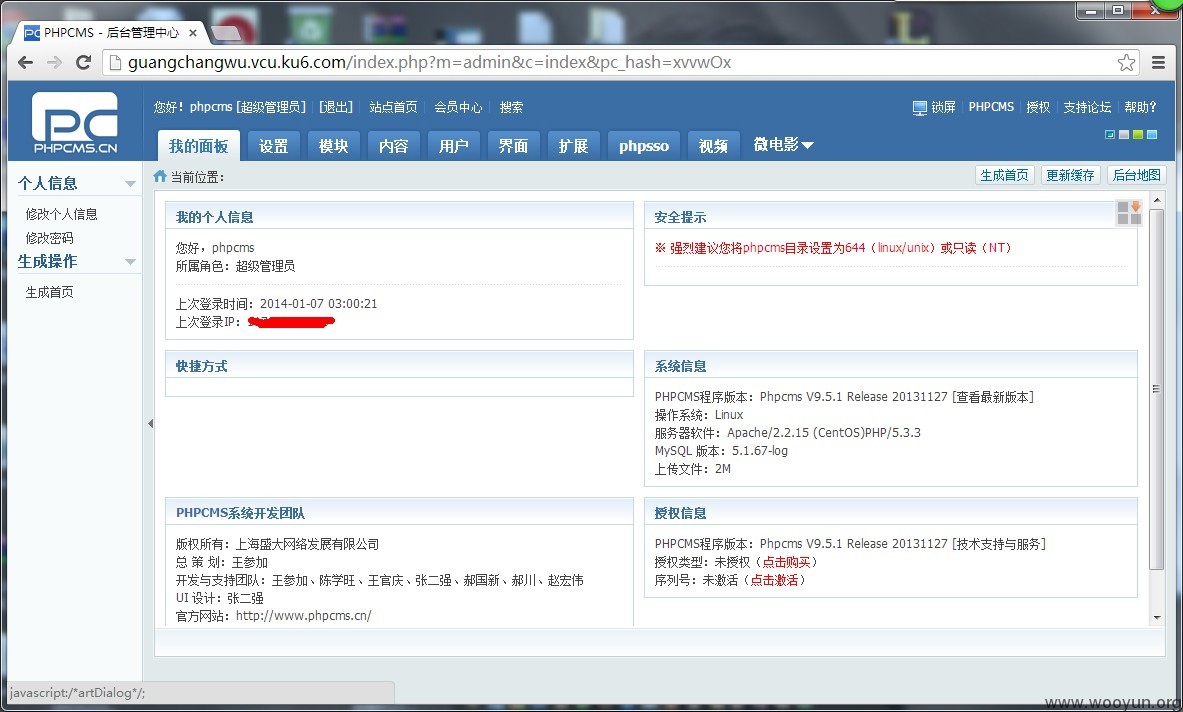1183x712 pixels.
Task: Click the 快捷方式 panel header
Action: [399, 366]
